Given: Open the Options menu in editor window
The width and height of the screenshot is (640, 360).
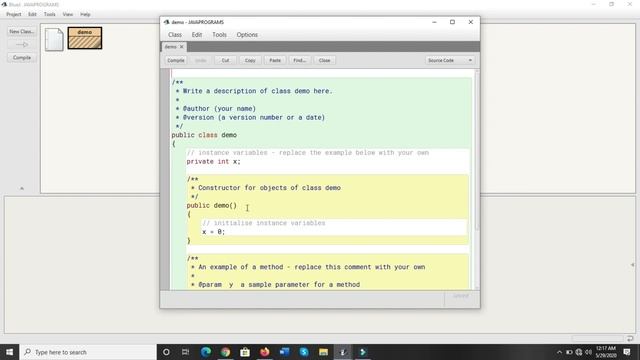Looking at the screenshot, I should click(247, 35).
